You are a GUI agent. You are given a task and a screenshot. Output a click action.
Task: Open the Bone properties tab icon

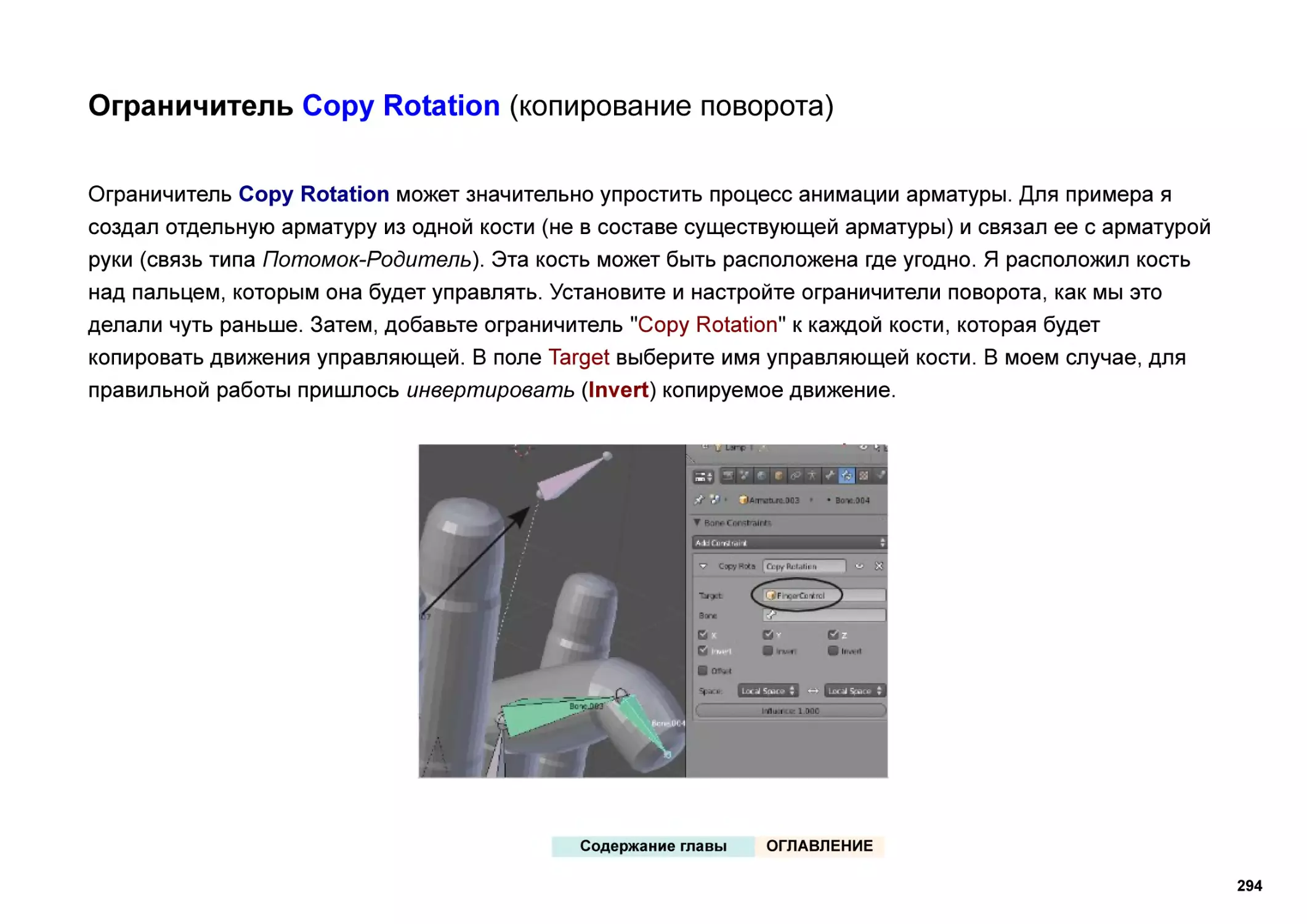[x=830, y=476]
